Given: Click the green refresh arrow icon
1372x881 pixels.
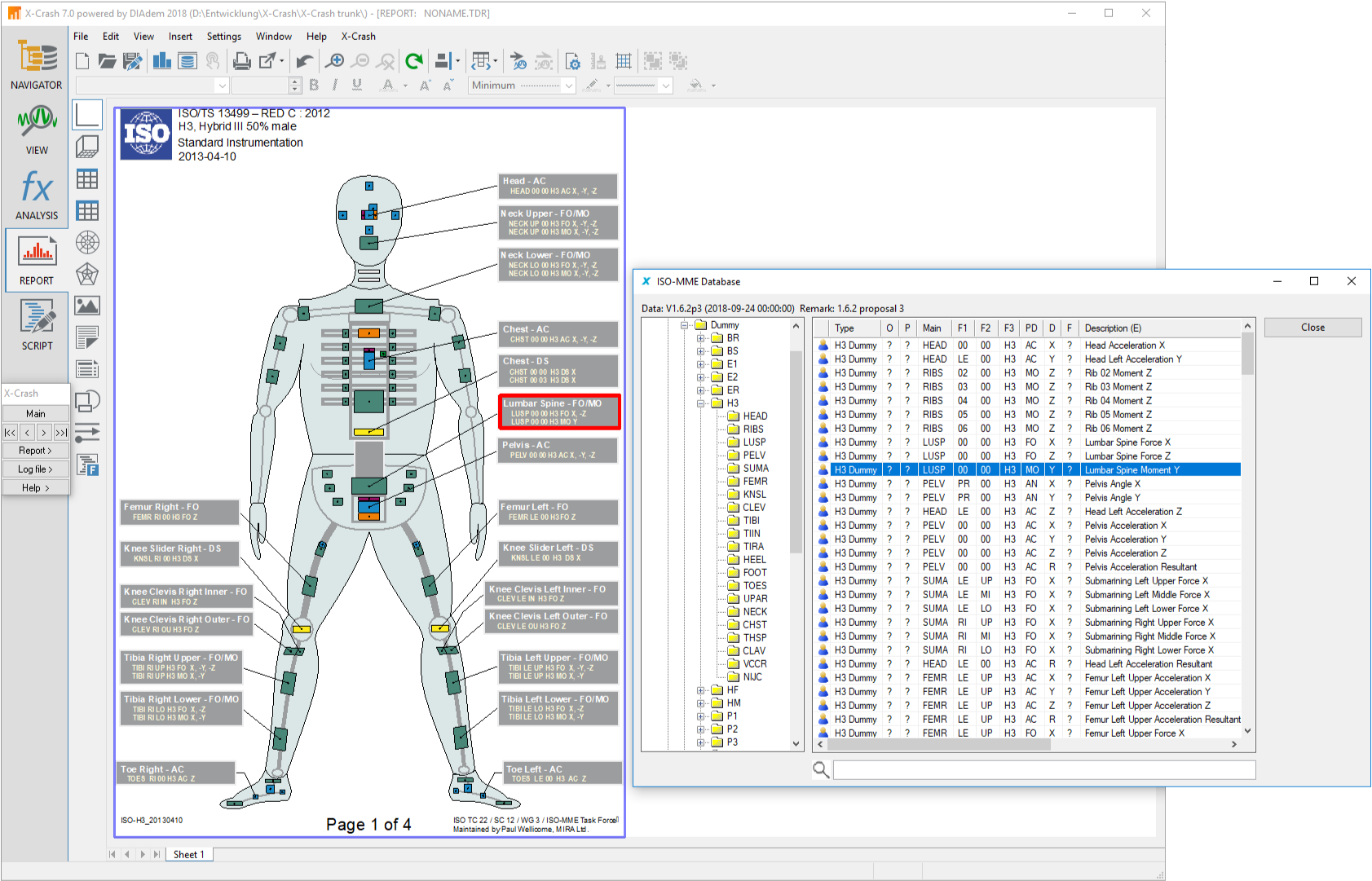Looking at the screenshot, I should [414, 61].
